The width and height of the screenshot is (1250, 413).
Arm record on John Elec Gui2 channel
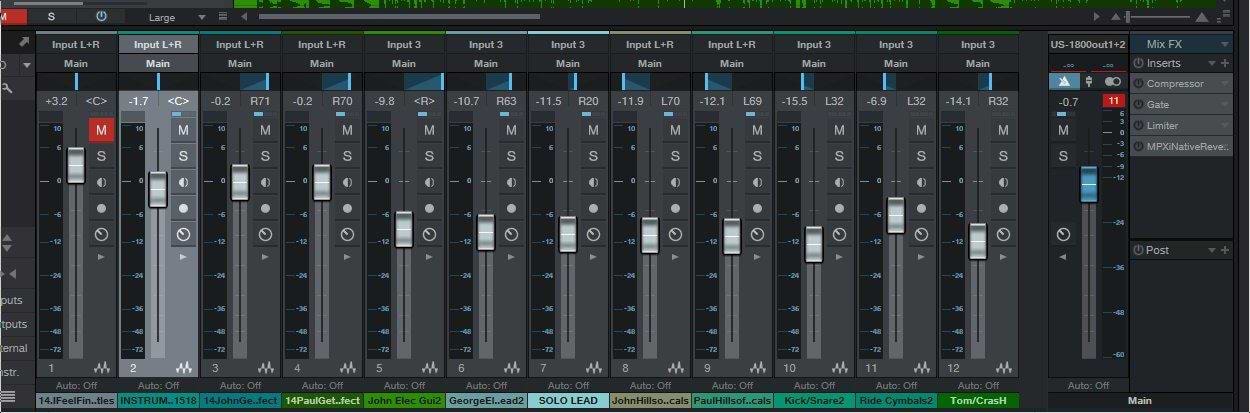[x=429, y=209]
